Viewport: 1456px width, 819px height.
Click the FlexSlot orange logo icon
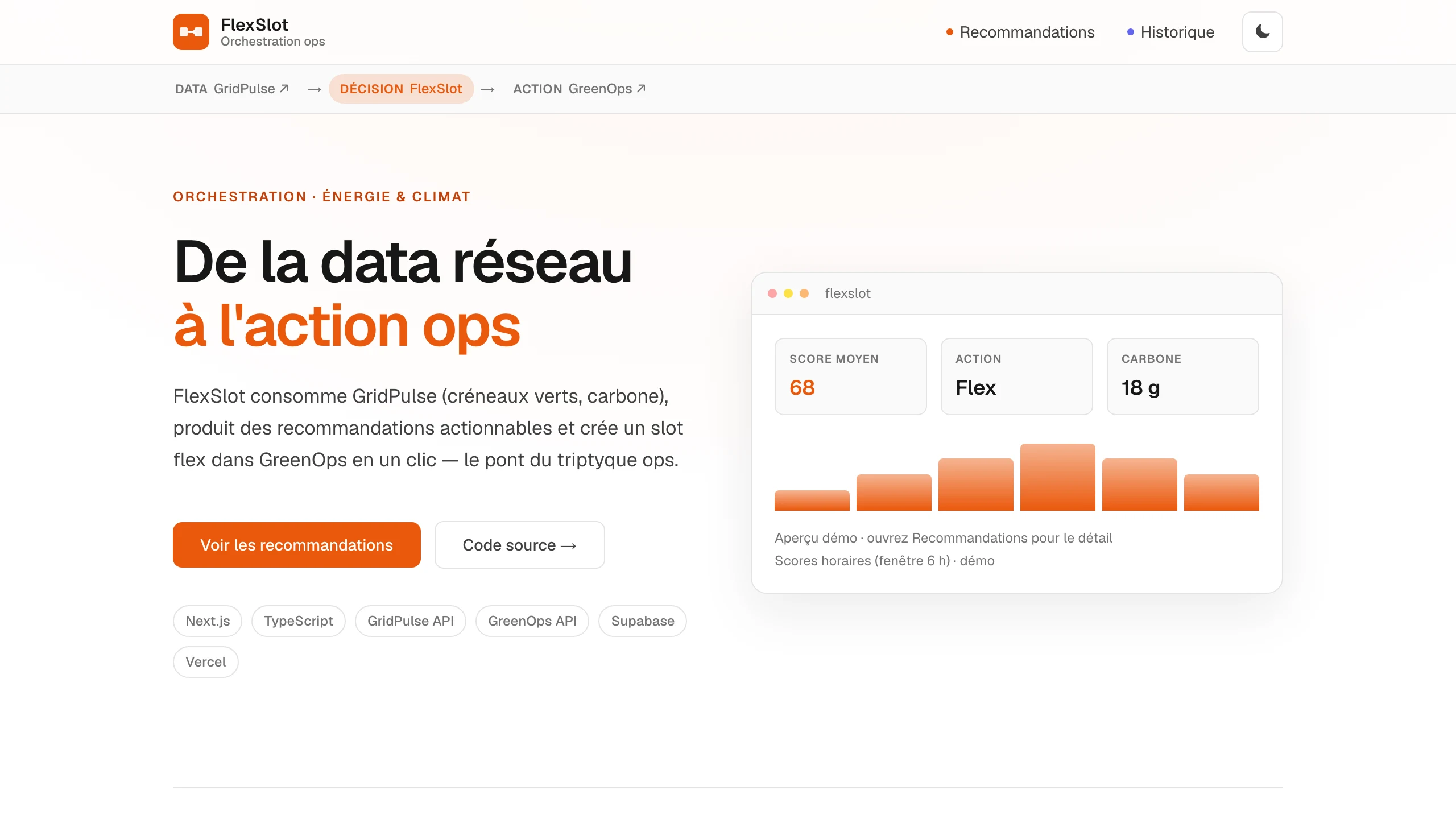(x=191, y=32)
